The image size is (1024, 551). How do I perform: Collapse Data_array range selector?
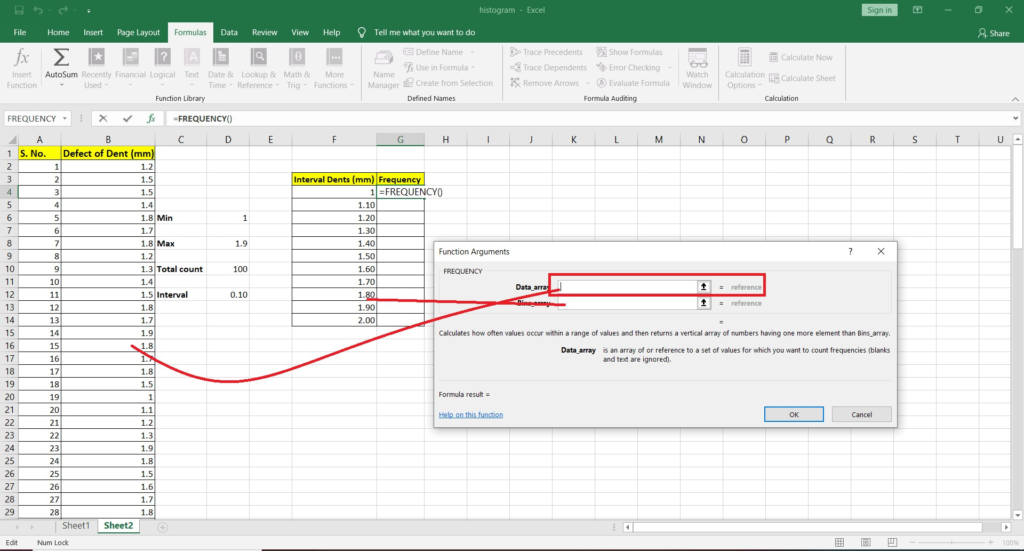(703, 287)
